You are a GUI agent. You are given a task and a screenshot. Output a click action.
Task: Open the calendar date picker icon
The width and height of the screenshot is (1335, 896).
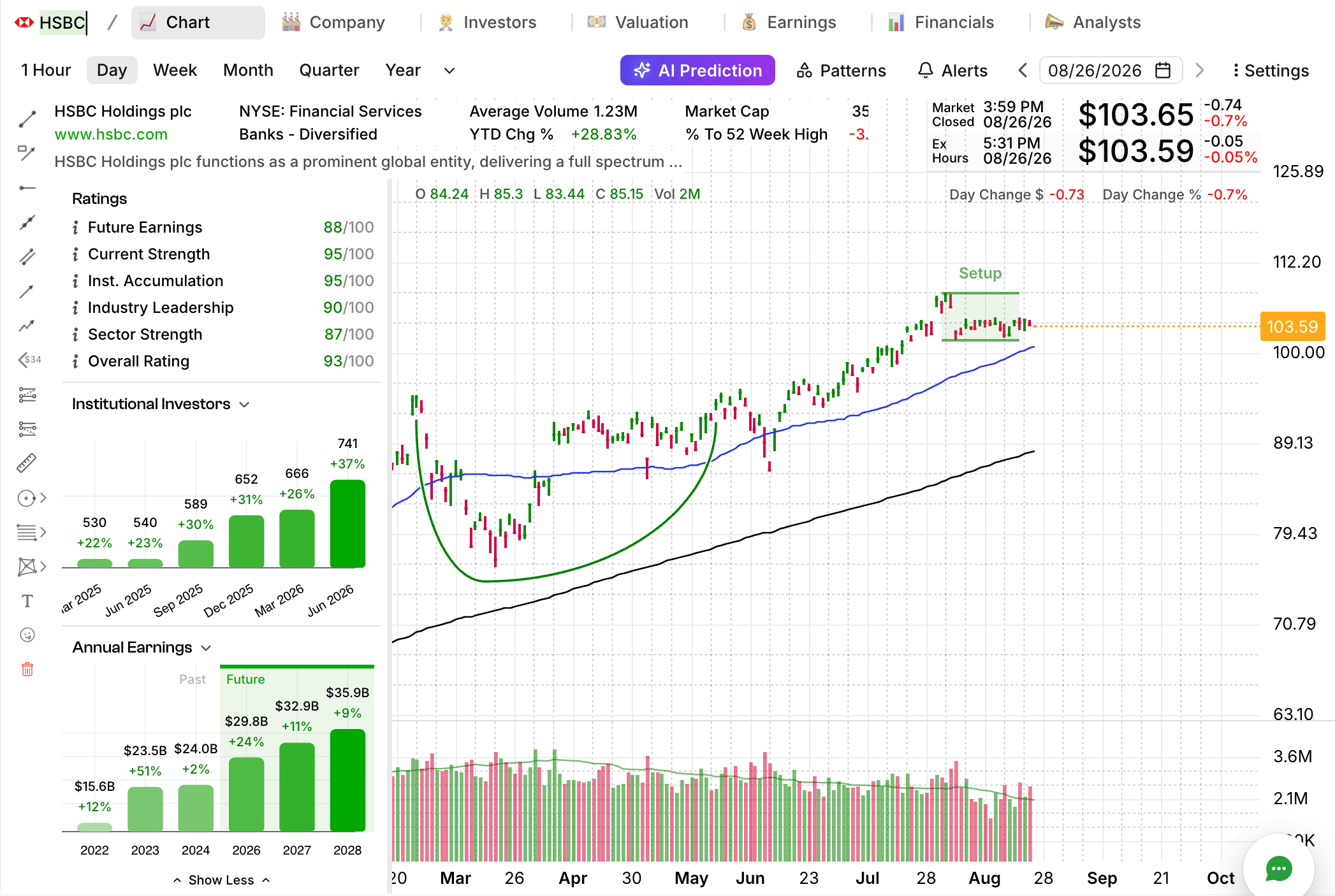point(1163,70)
